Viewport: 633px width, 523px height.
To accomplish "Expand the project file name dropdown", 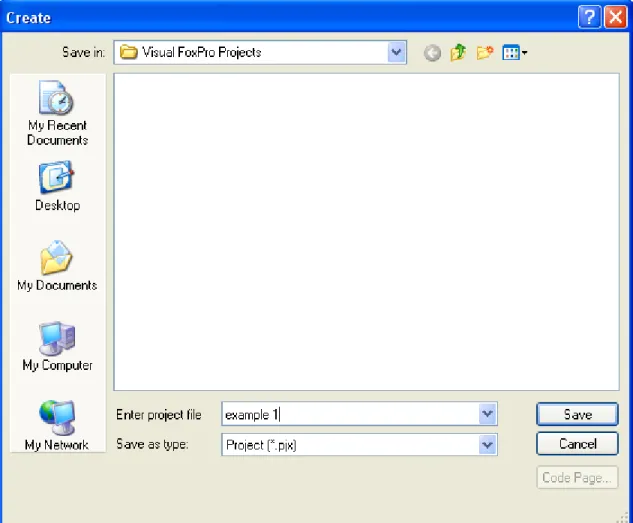I will point(487,414).
